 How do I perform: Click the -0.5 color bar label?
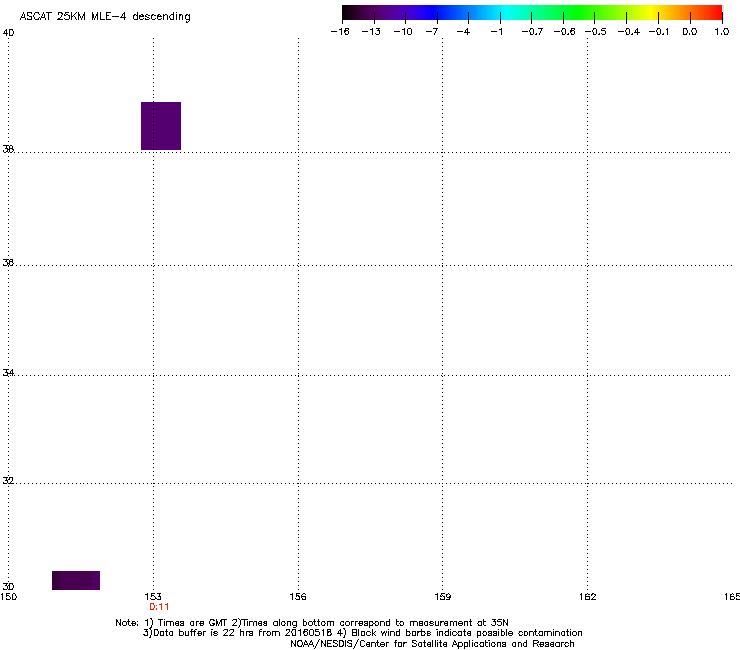coord(596,32)
